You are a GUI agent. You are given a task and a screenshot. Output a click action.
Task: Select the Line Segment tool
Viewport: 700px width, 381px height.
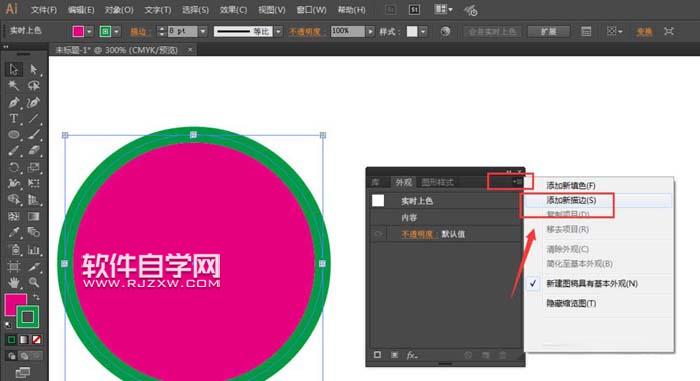tap(33, 118)
